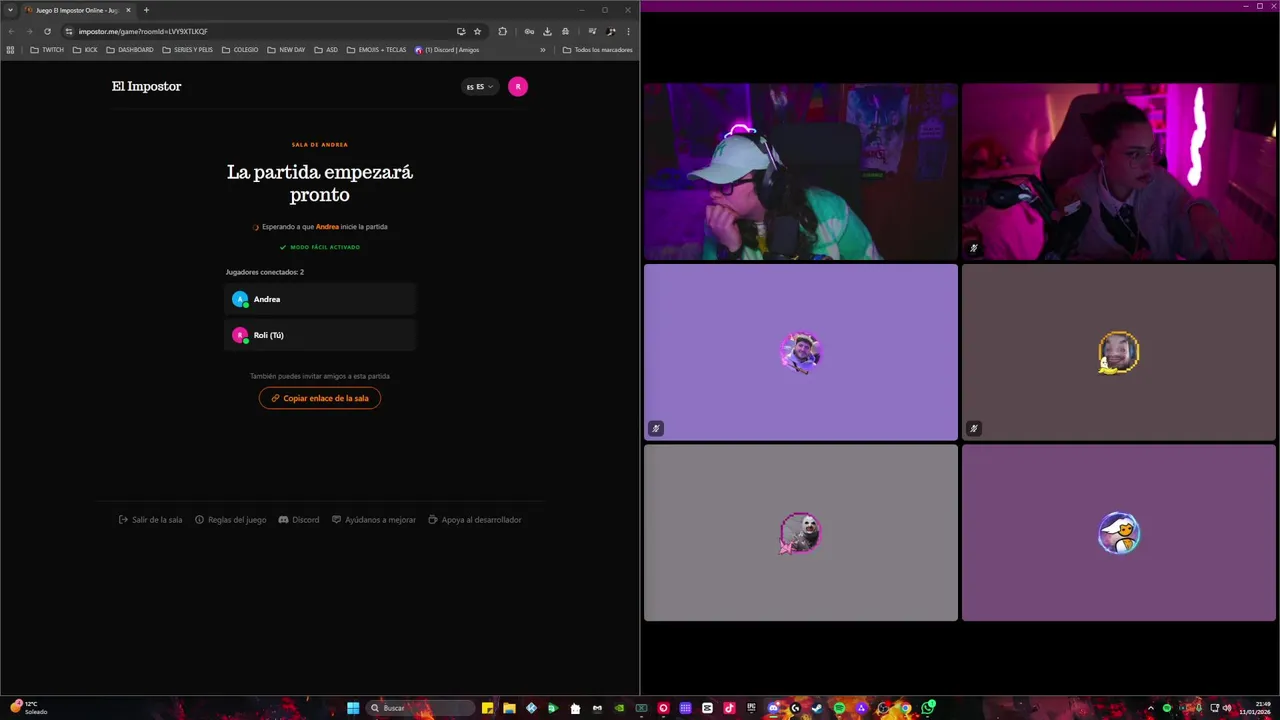Open the apps grid in bookmarks bar

(10, 50)
